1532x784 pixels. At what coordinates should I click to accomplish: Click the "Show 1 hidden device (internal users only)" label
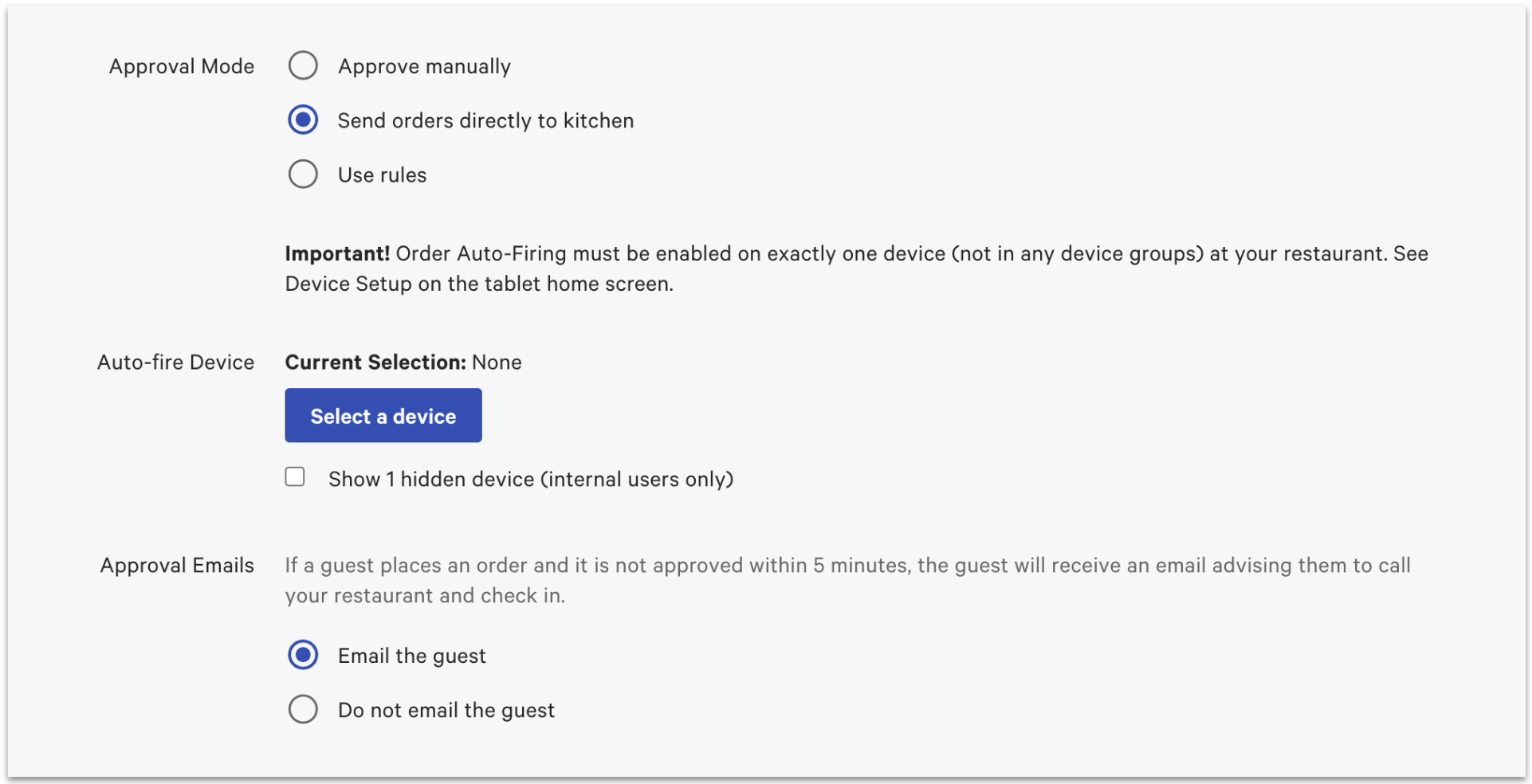(530, 479)
